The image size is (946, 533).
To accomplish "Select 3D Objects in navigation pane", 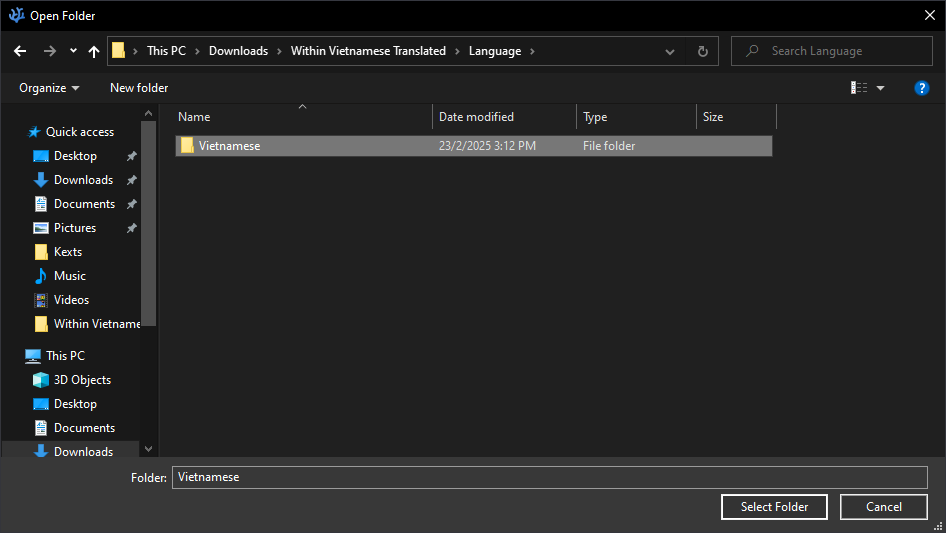I will (x=82, y=380).
